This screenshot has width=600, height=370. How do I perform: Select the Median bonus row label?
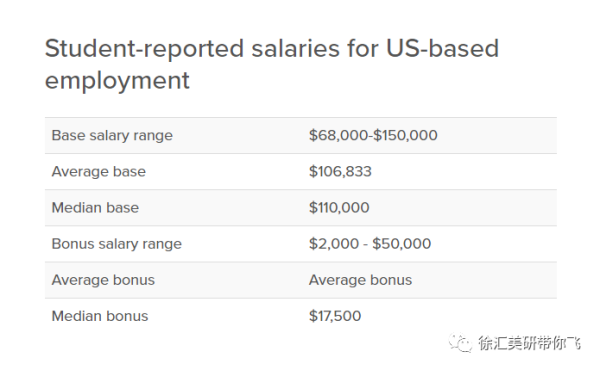coord(100,316)
